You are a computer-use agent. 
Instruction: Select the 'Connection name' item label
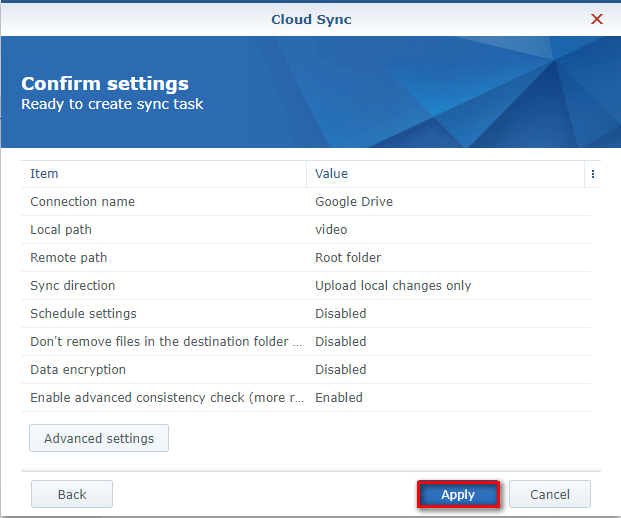[x=82, y=202]
